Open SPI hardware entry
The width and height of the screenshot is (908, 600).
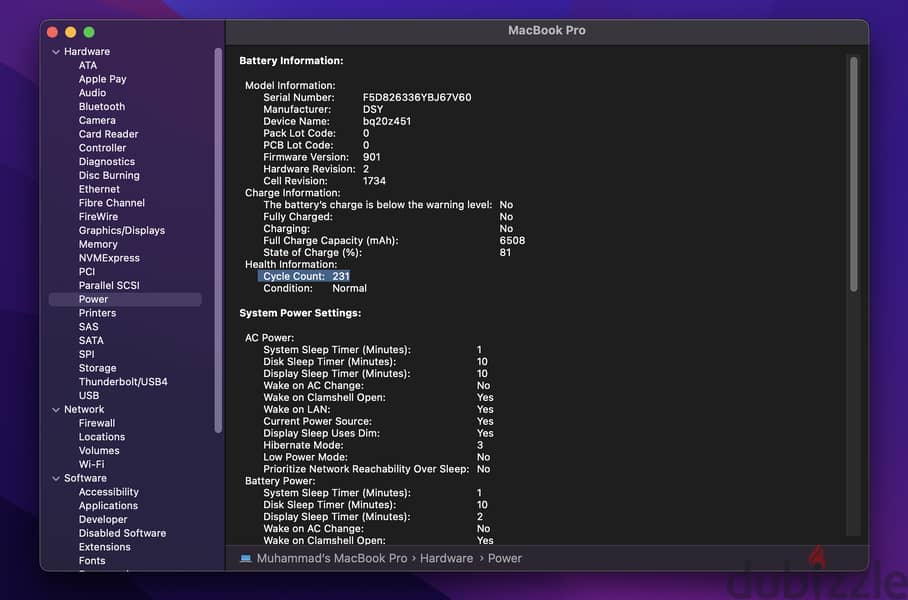pyautogui.click(x=87, y=354)
